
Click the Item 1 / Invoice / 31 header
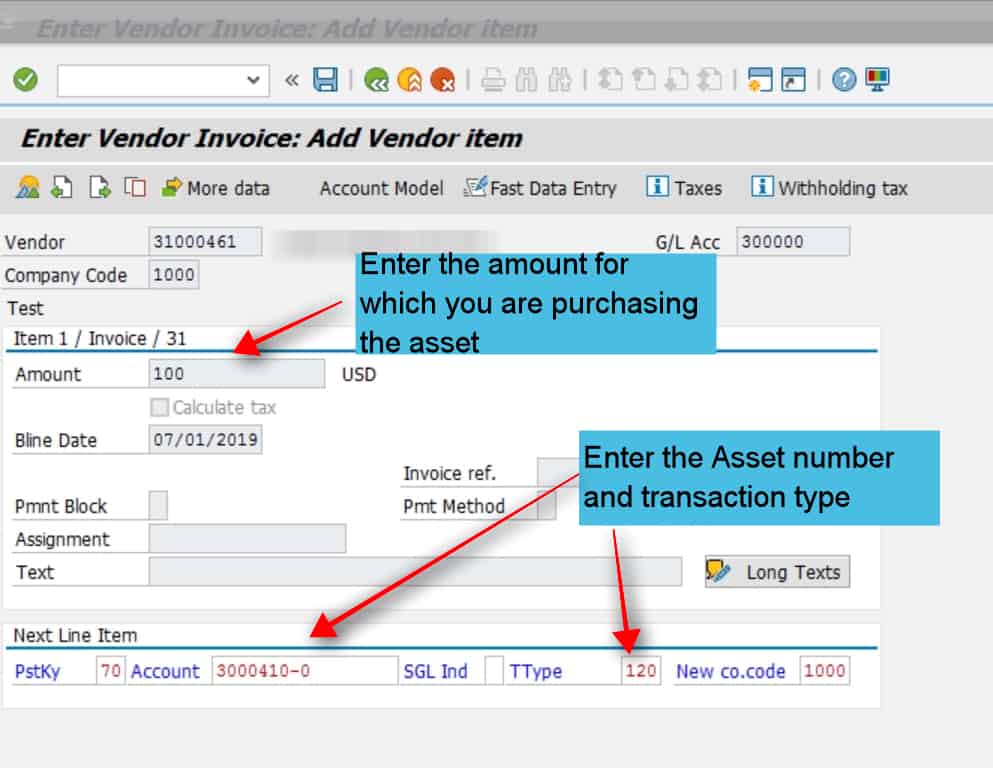point(100,339)
